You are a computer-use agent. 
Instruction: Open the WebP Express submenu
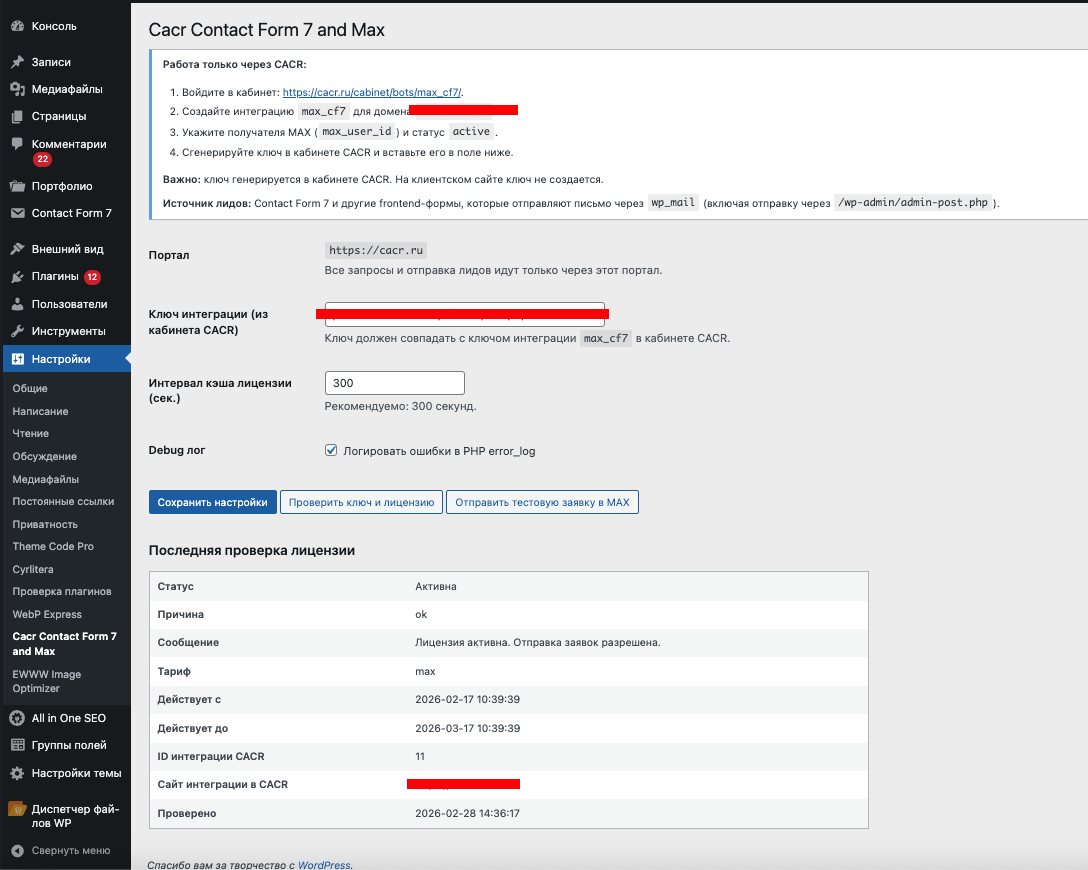tap(47, 615)
